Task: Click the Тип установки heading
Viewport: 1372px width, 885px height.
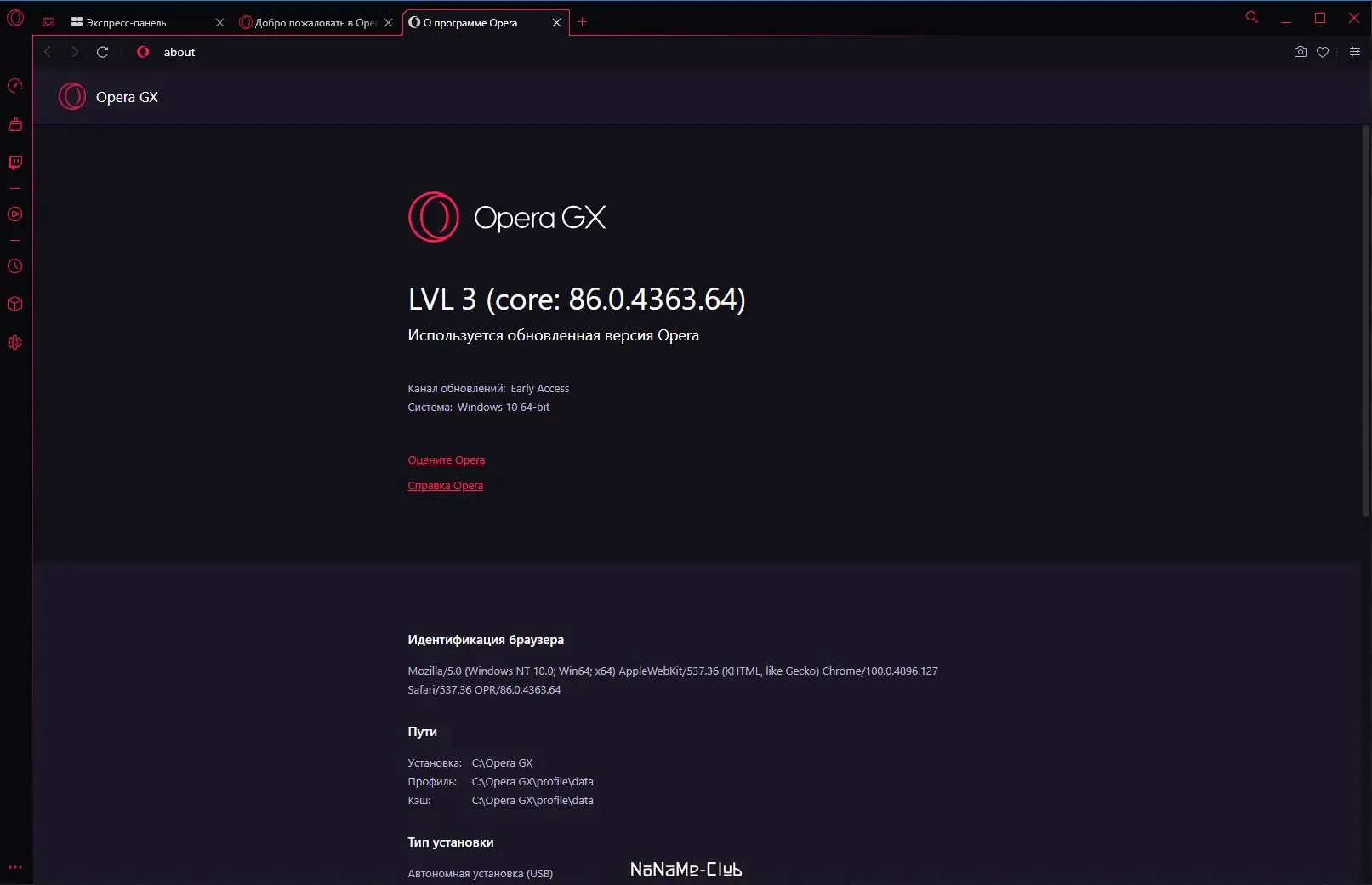Action: pyautogui.click(x=451, y=842)
